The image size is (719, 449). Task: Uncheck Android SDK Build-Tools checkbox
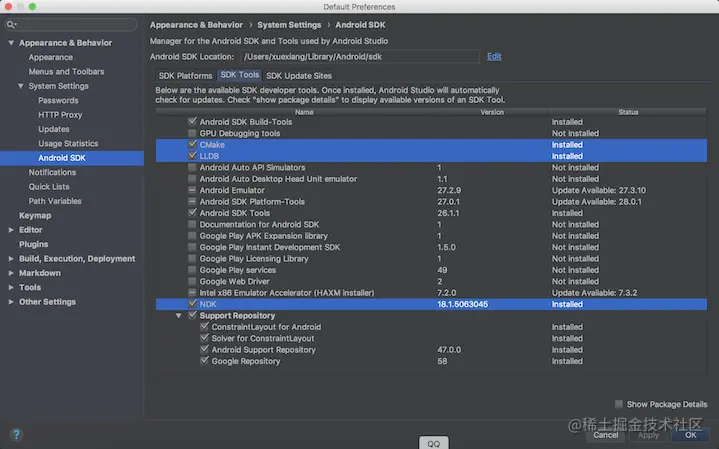coord(192,122)
